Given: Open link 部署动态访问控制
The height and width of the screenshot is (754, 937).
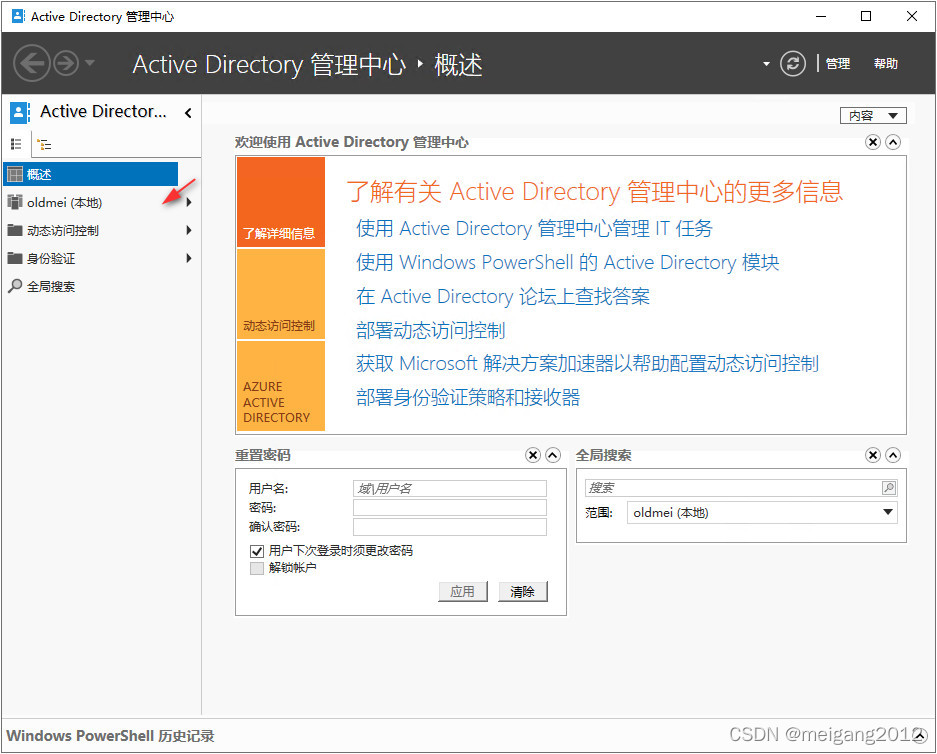Looking at the screenshot, I should 431,330.
